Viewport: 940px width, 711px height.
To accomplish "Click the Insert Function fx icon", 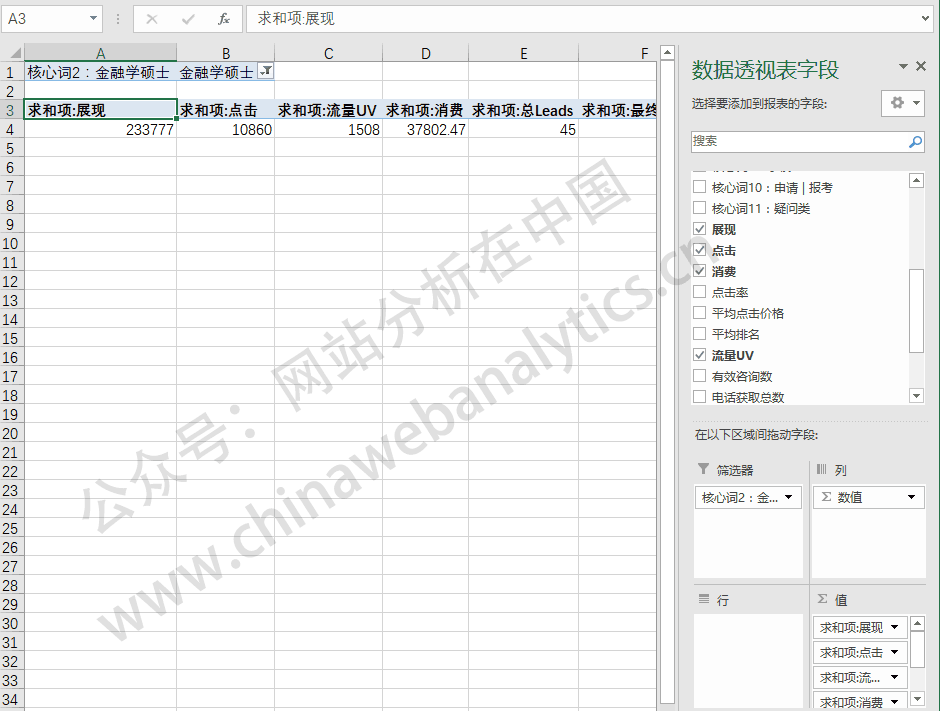I will pyautogui.click(x=224, y=19).
